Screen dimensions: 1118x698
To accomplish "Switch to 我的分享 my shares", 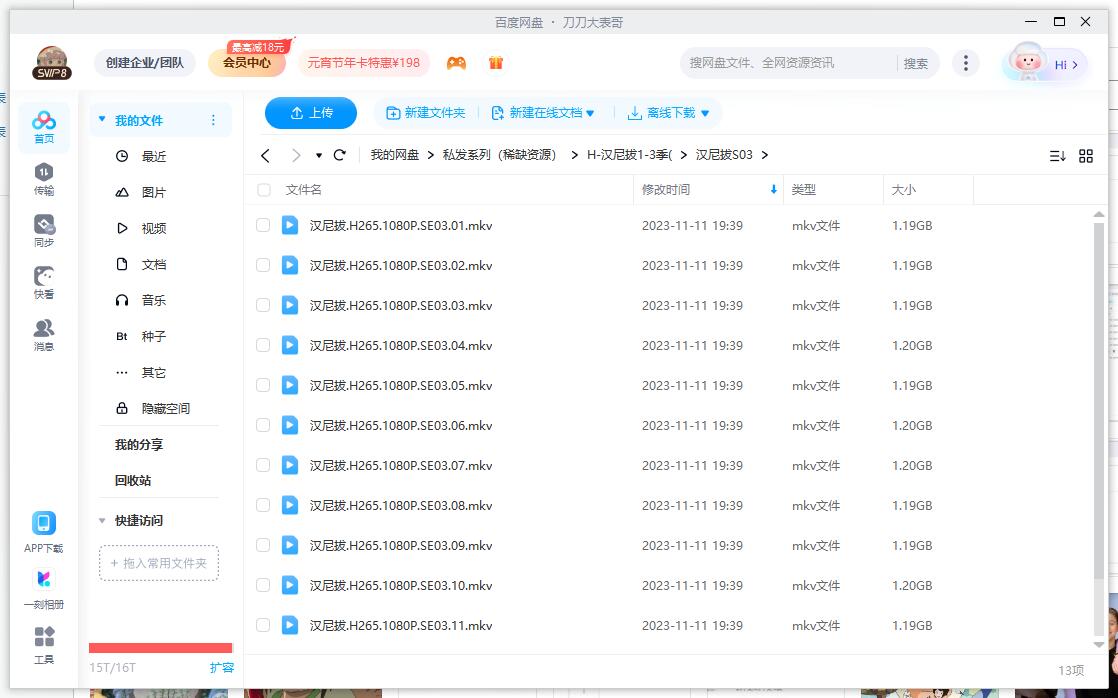I will (x=137, y=443).
